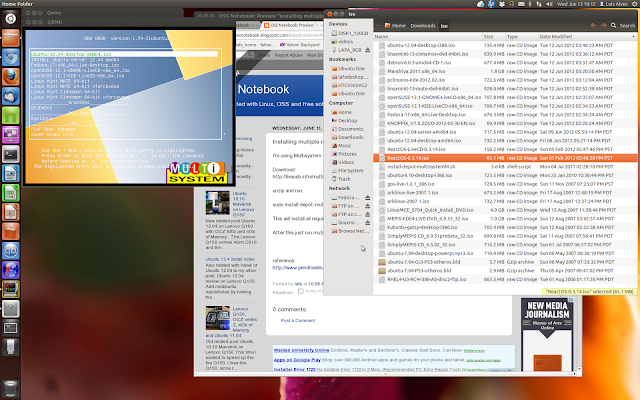
Task: Open the Desktop folder in the sidebar
Action: point(344,120)
